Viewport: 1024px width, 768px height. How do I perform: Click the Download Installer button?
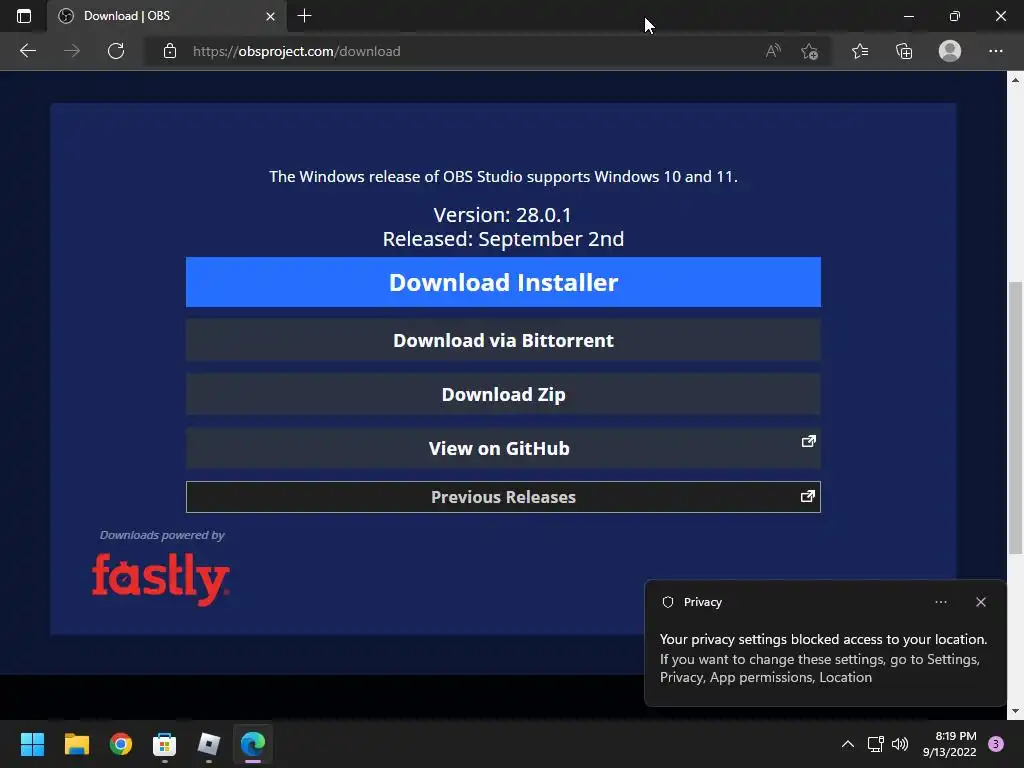point(503,282)
